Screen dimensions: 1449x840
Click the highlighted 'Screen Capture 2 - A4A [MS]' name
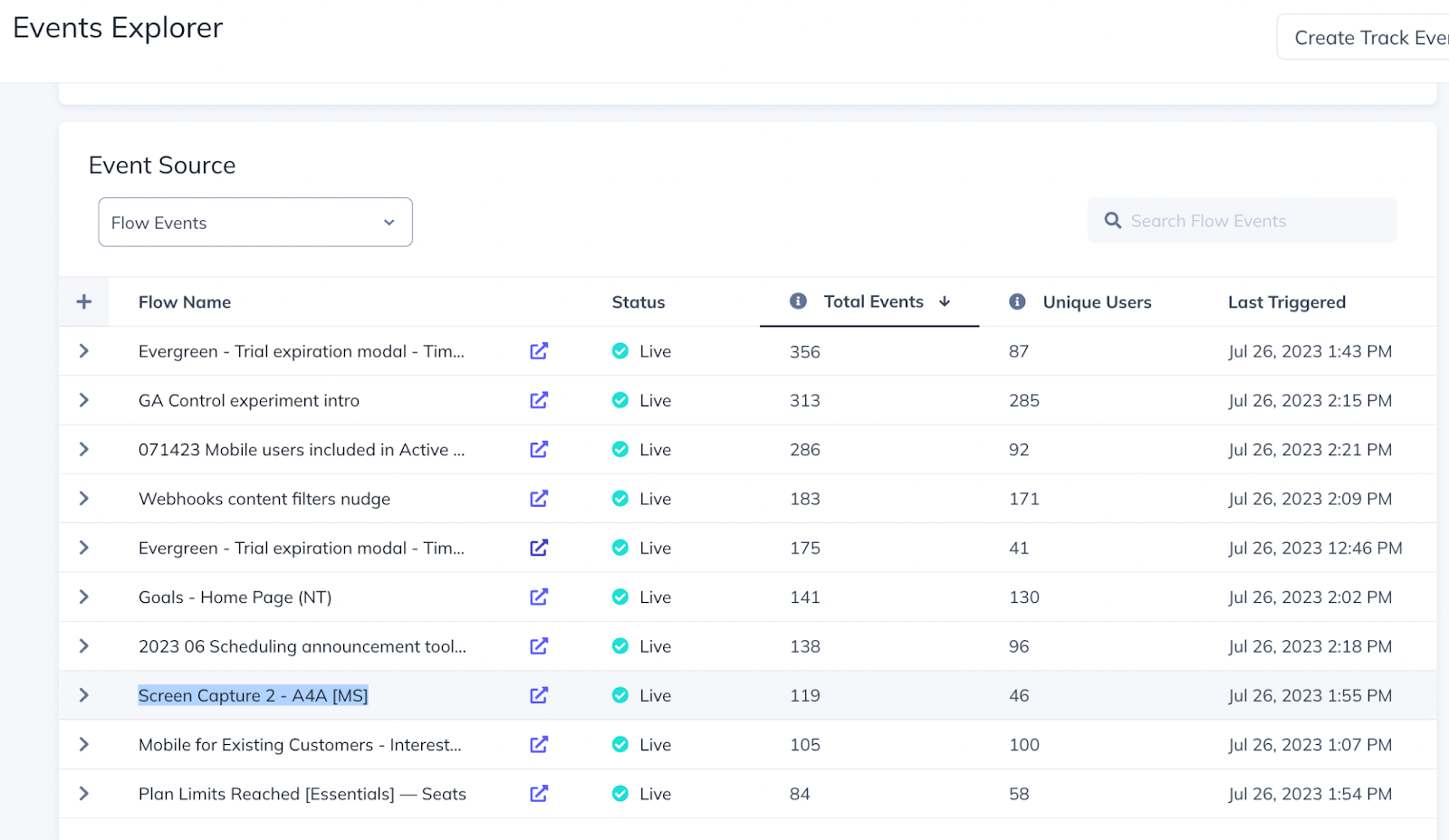(x=254, y=695)
